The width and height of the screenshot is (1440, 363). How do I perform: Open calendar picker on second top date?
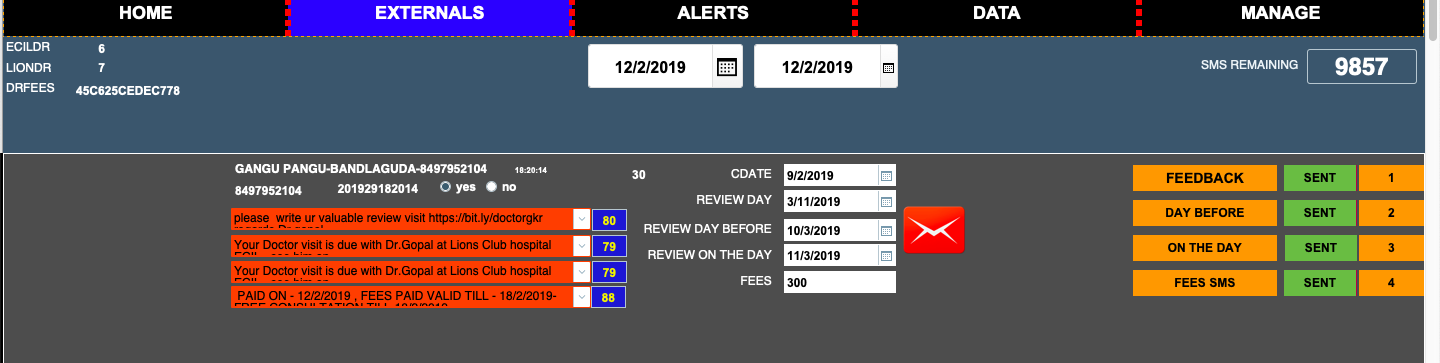(x=888, y=68)
